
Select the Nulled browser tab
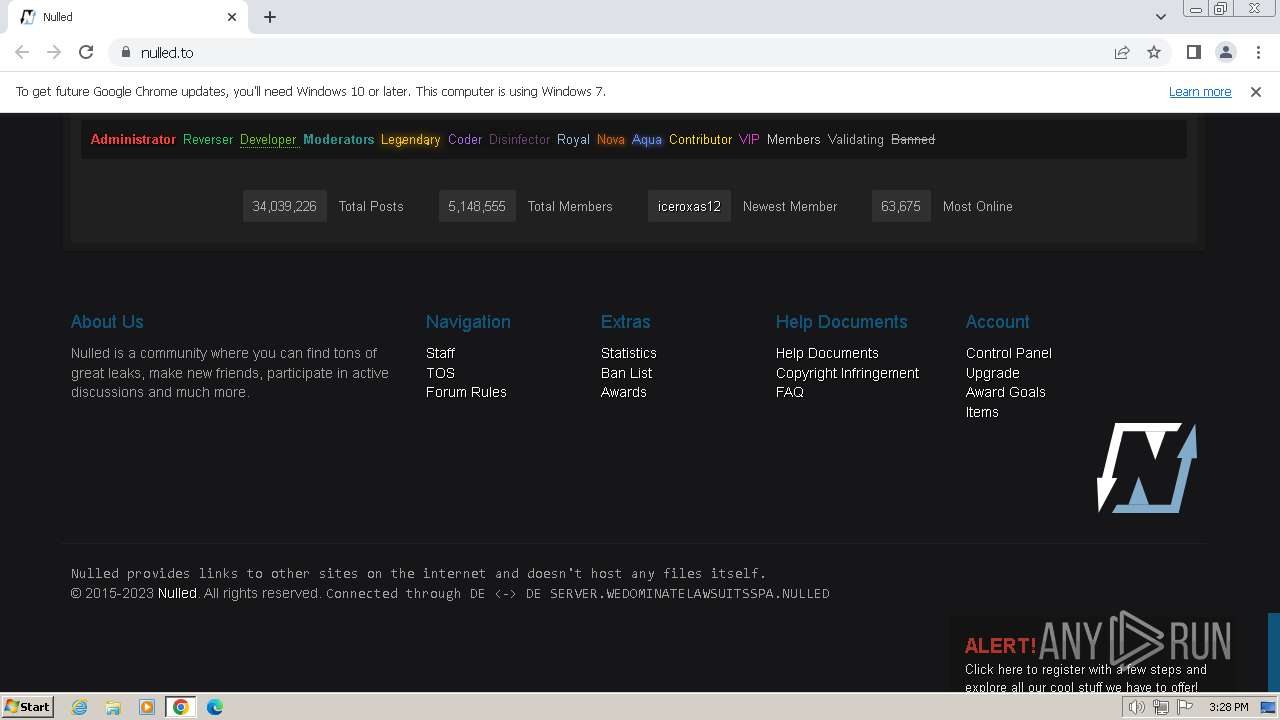click(128, 17)
